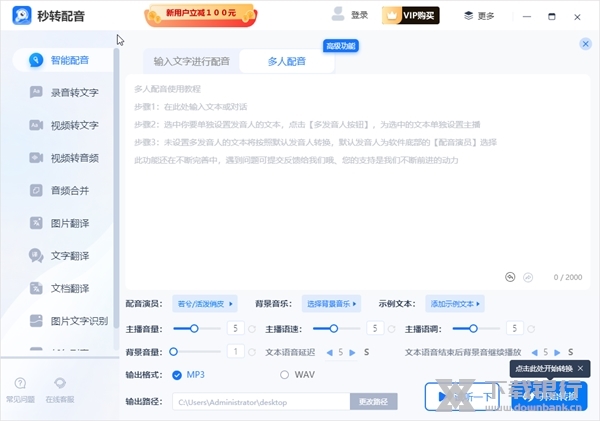Screen dimensions: 600x421
Task: Adjust the 主播语调 slider handle
Action: (473, 329)
